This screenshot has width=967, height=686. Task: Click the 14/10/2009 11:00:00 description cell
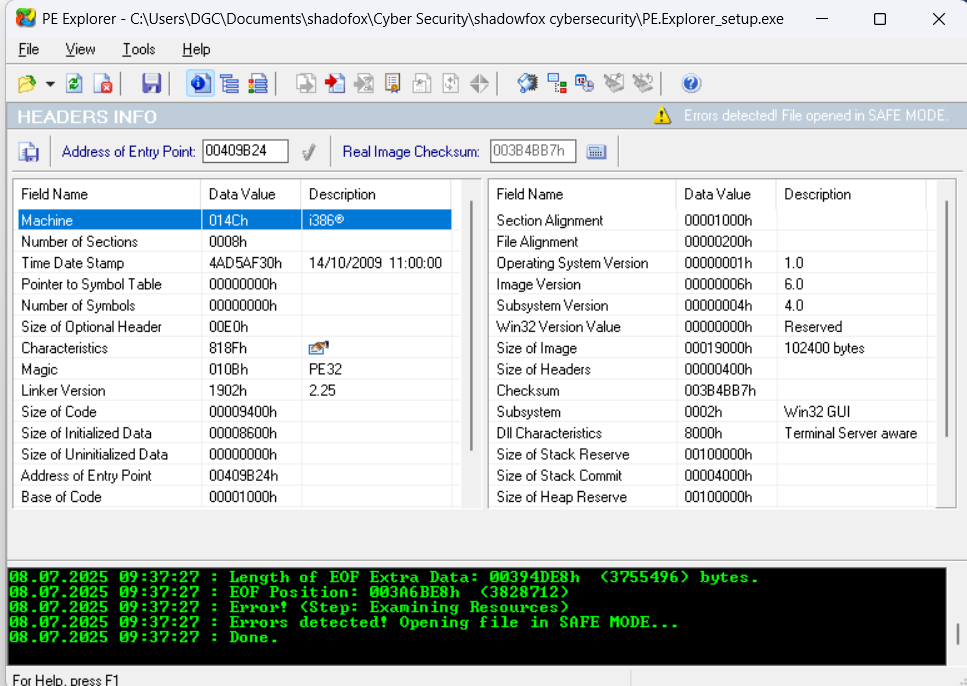click(375, 263)
